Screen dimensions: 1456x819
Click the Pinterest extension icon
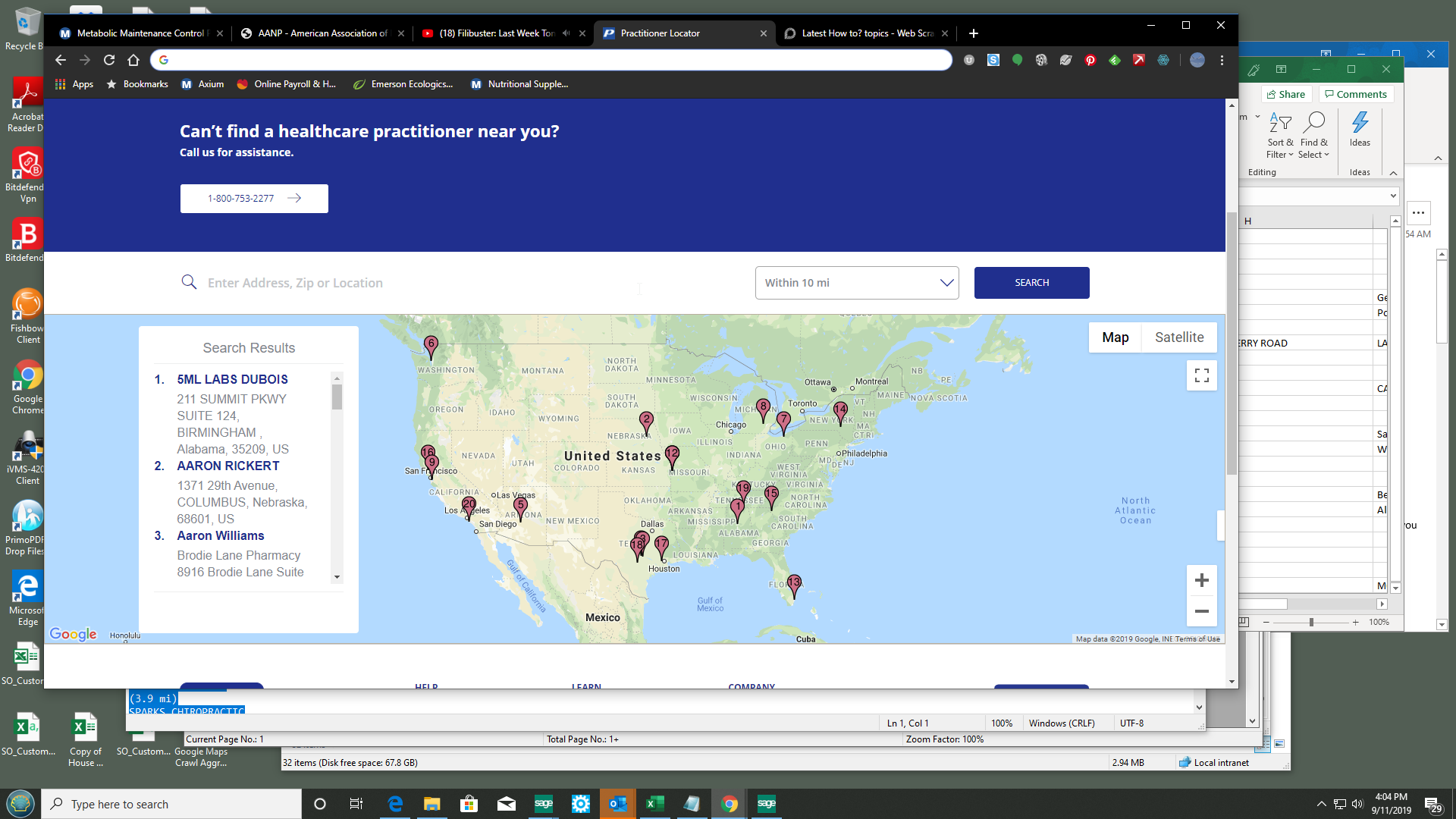tap(1090, 60)
